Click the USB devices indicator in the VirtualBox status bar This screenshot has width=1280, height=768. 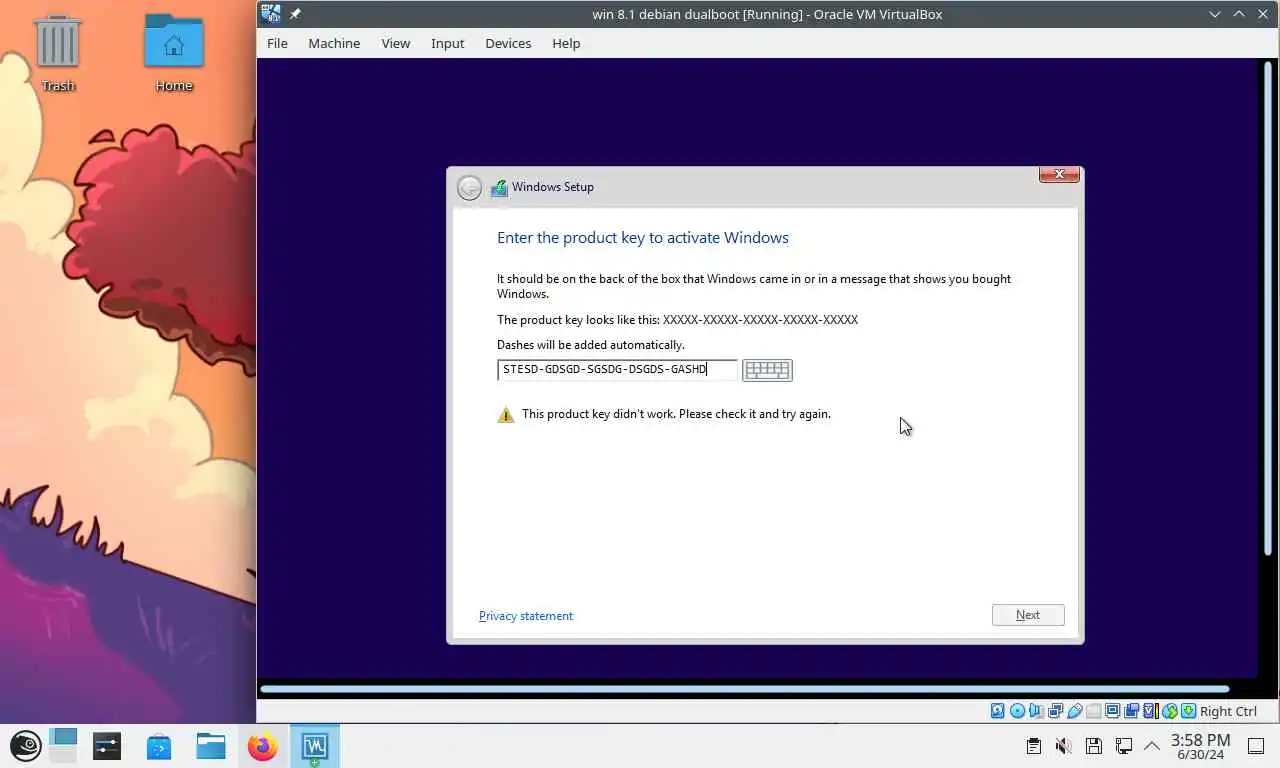tap(1074, 711)
